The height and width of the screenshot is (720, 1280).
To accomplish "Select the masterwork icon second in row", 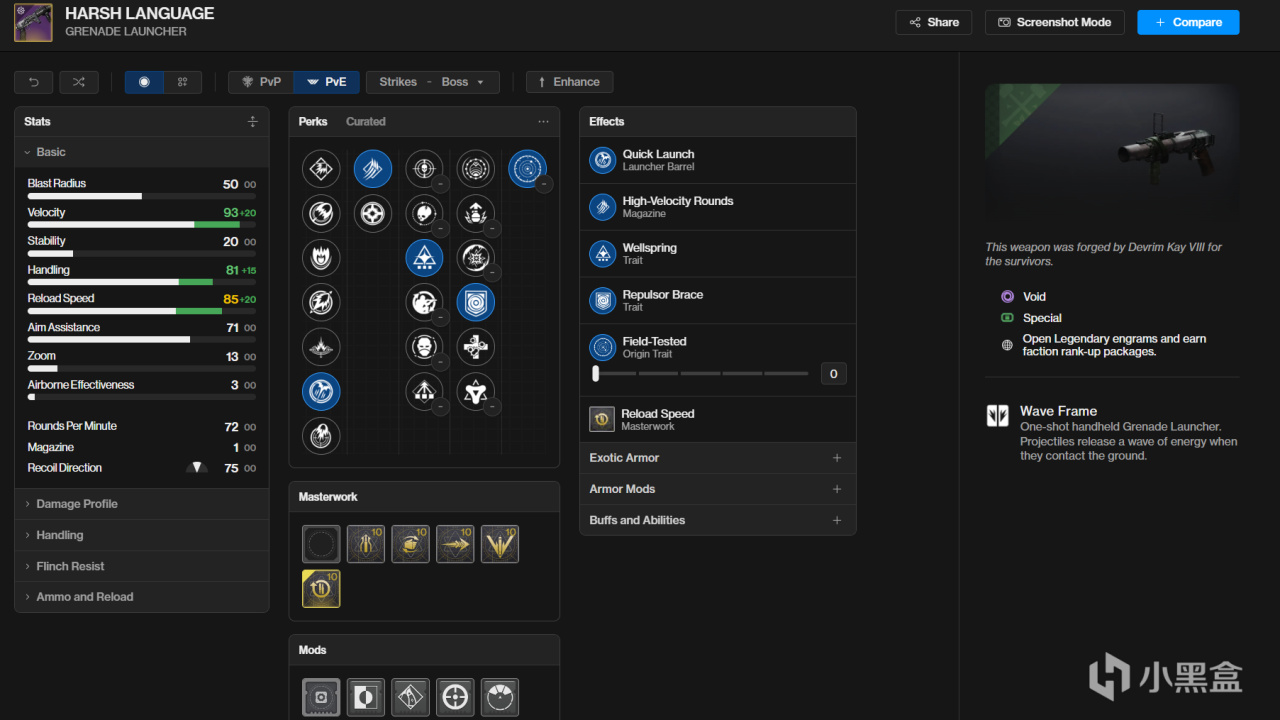I will coord(366,544).
